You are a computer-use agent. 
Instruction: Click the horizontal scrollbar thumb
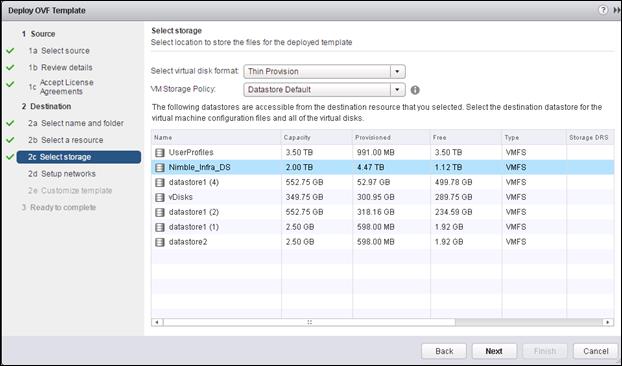309,322
